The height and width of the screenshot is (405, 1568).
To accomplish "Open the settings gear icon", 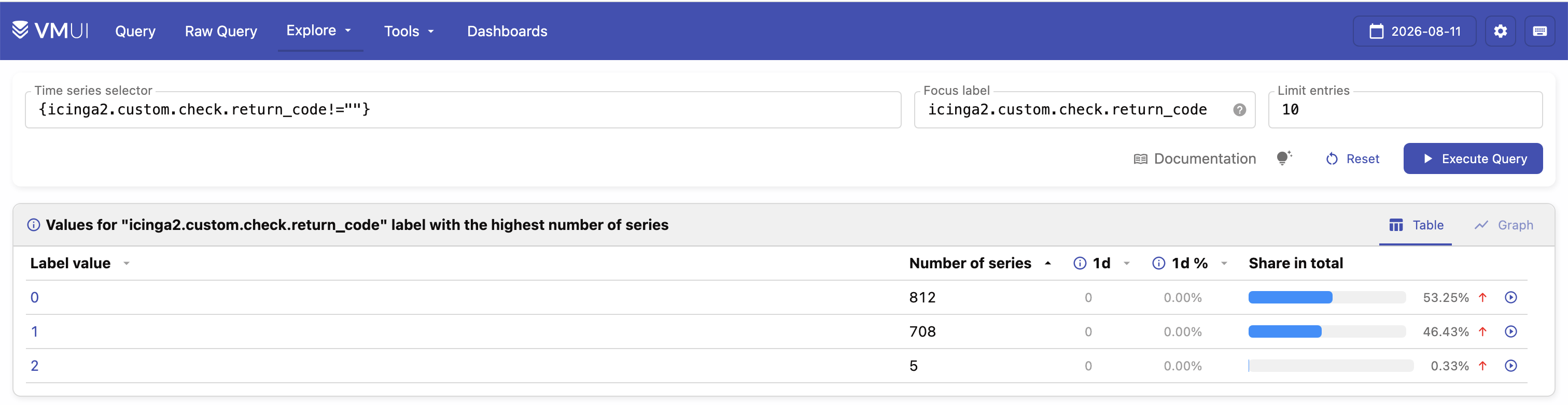I will pyautogui.click(x=1500, y=31).
